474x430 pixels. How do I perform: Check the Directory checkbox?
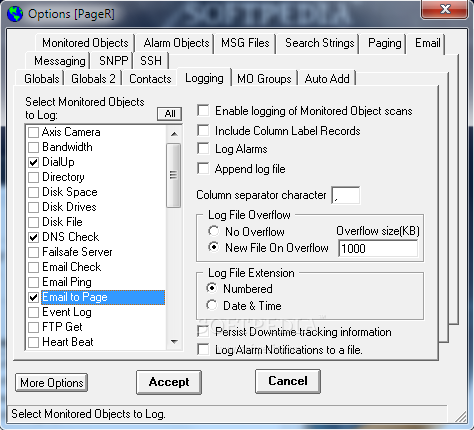point(33,177)
